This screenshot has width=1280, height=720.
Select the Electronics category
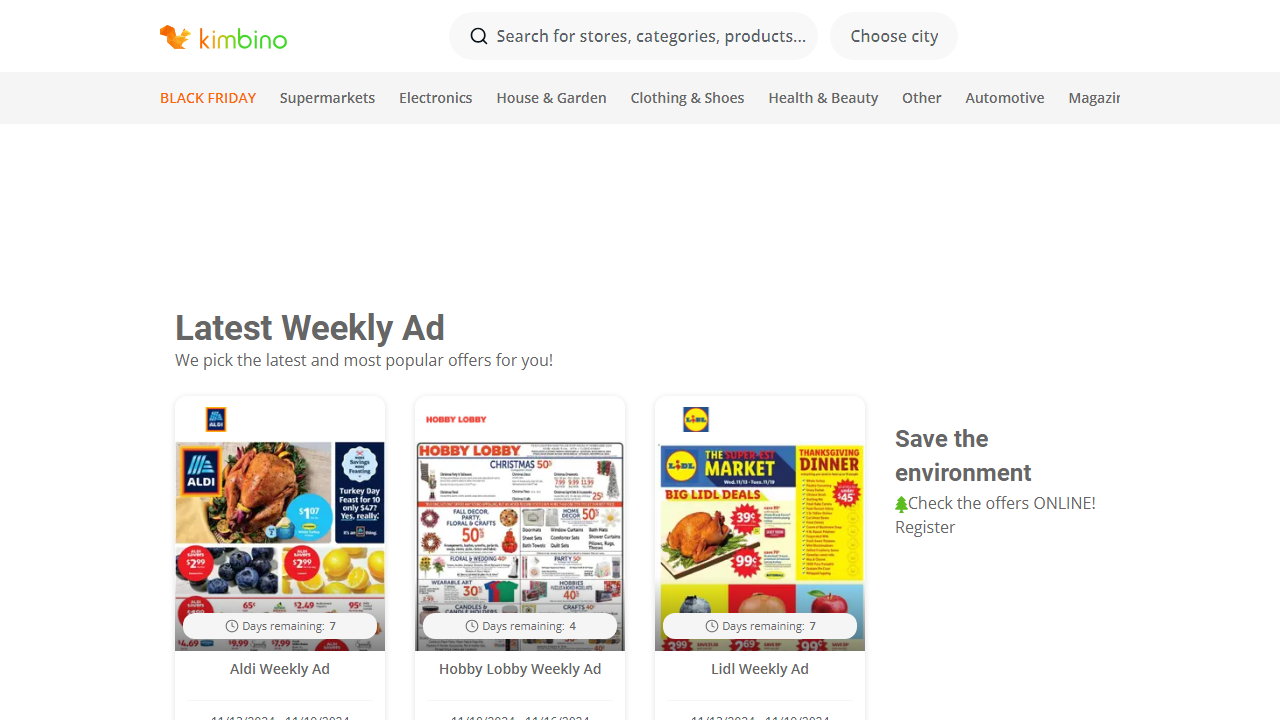click(x=435, y=98)
